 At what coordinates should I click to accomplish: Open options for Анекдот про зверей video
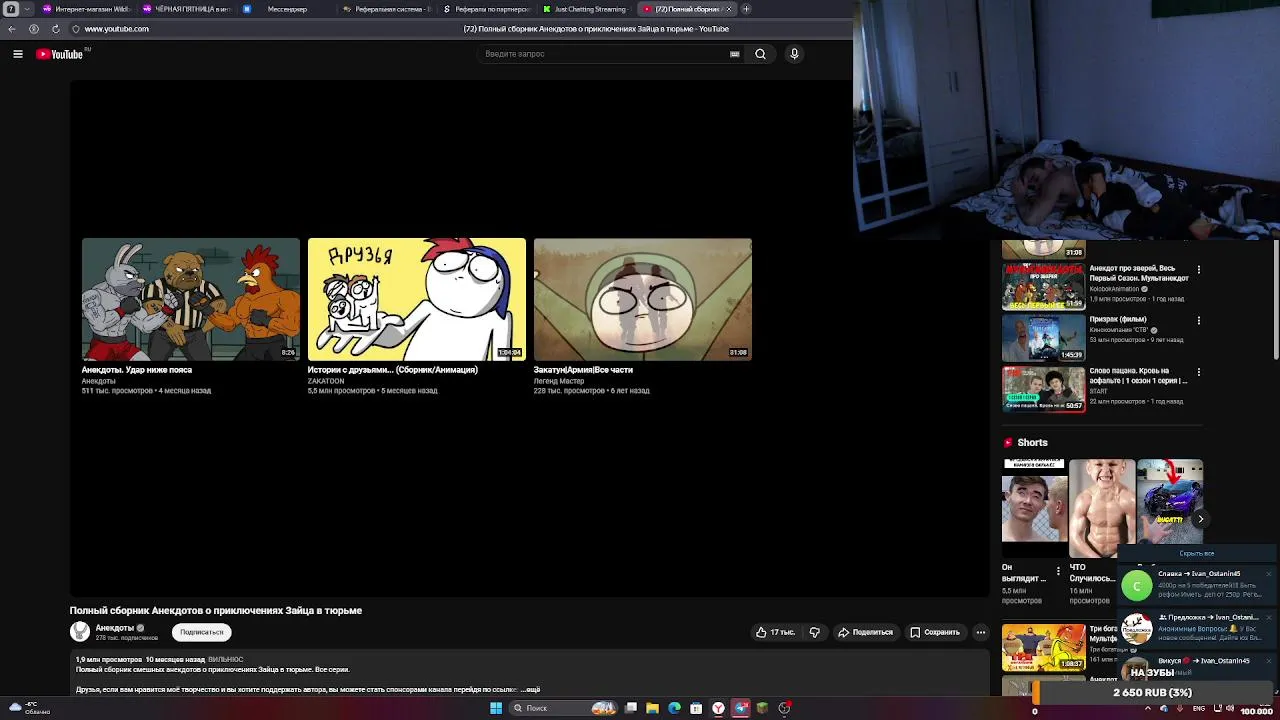click(x=1198, y=269)
